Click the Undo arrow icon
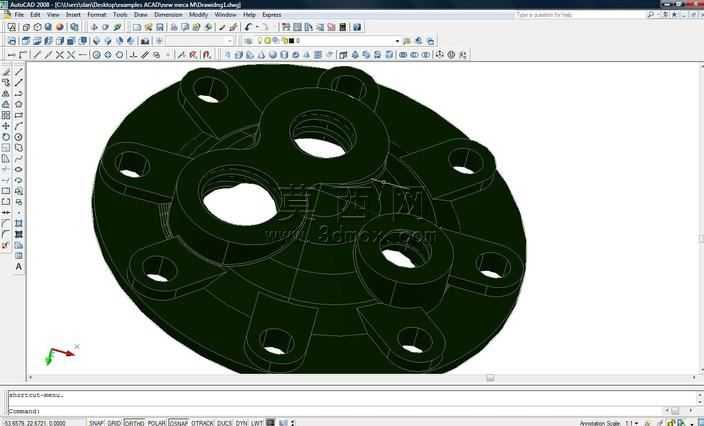 [x=249, y=27]
